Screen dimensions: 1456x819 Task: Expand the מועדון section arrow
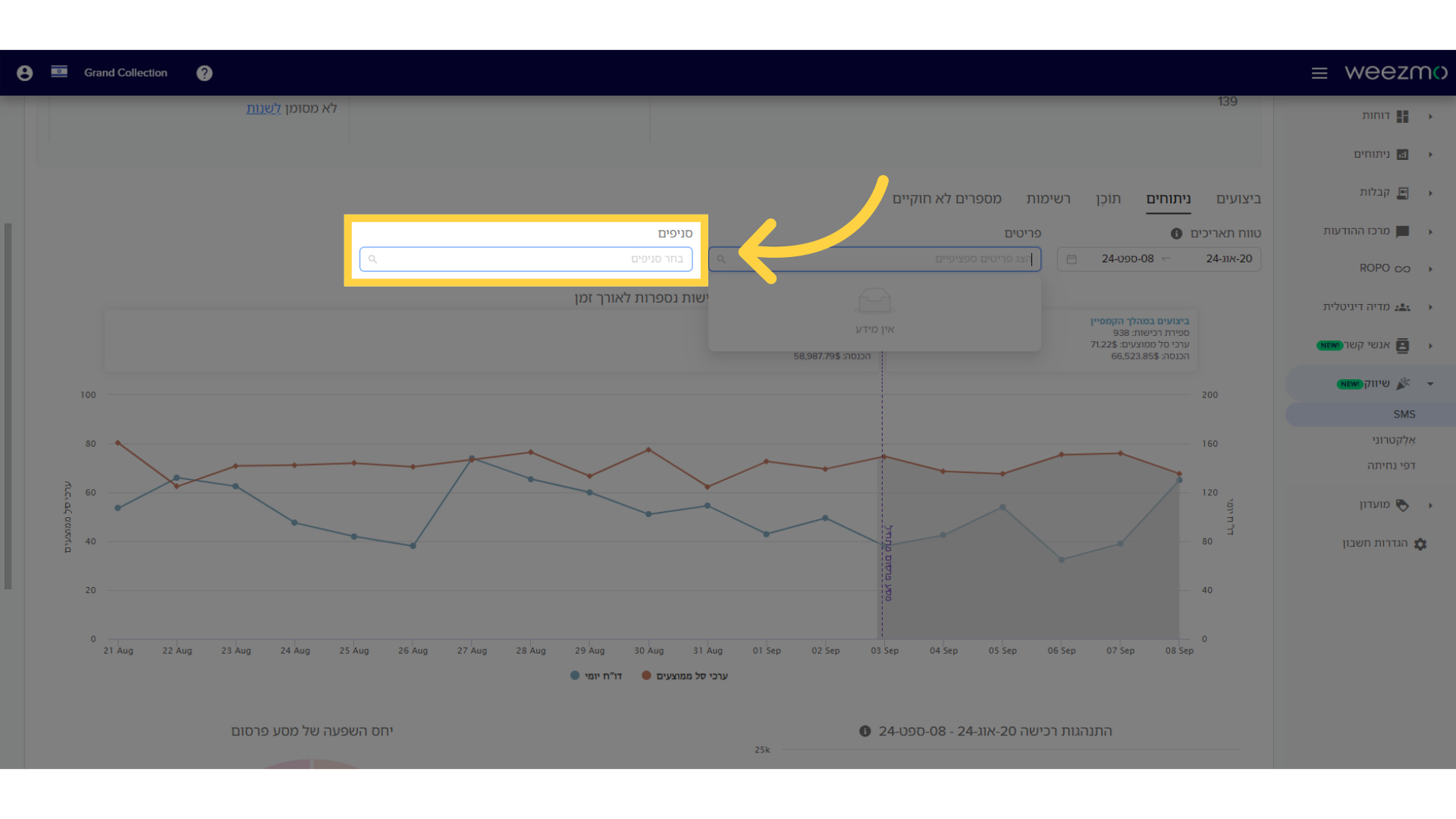pos(1430,505)
